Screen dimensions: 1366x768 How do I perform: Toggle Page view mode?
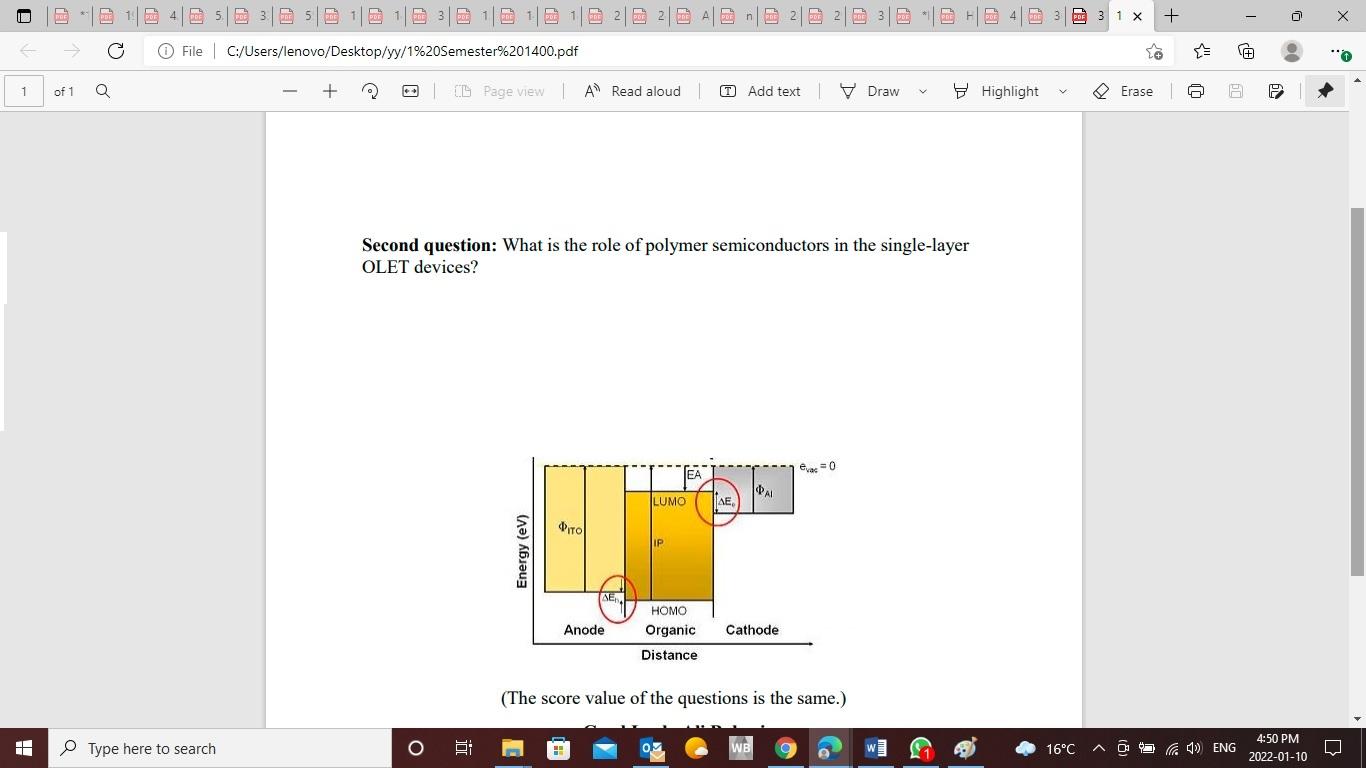point(500,91)
